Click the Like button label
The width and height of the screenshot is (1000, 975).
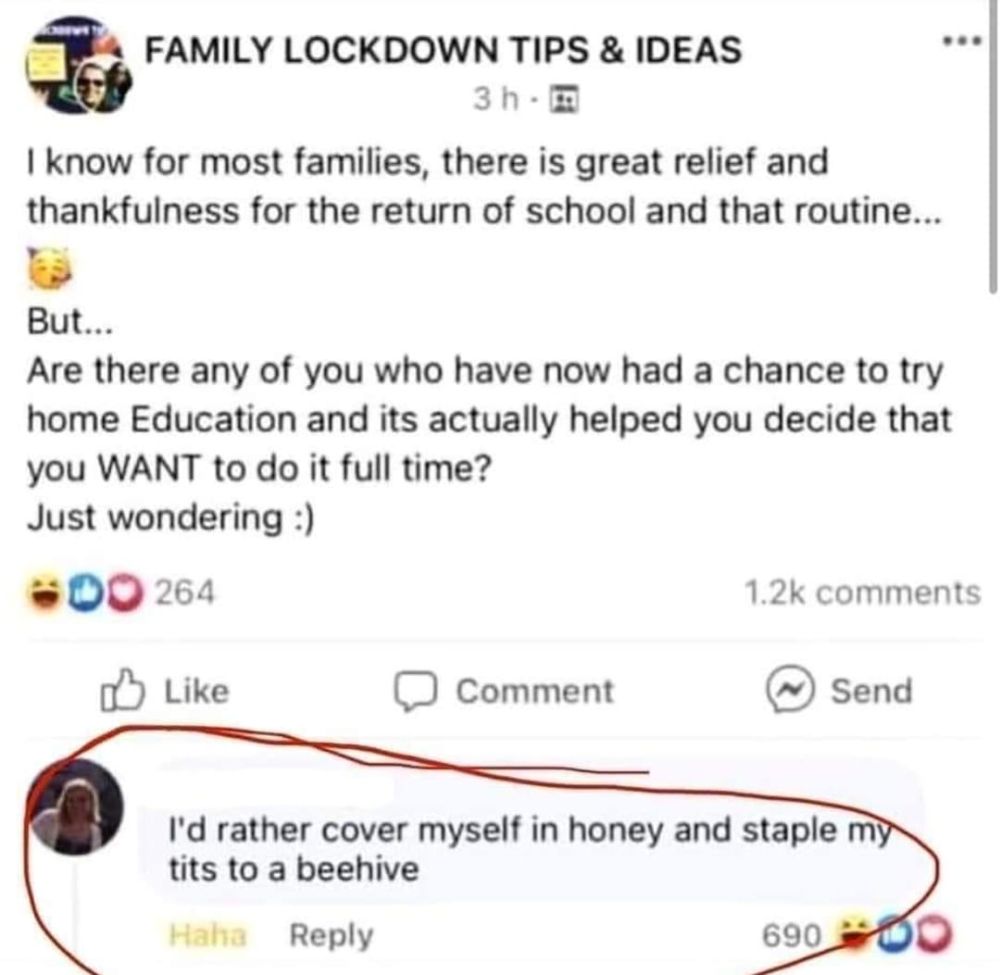[196, 691]
